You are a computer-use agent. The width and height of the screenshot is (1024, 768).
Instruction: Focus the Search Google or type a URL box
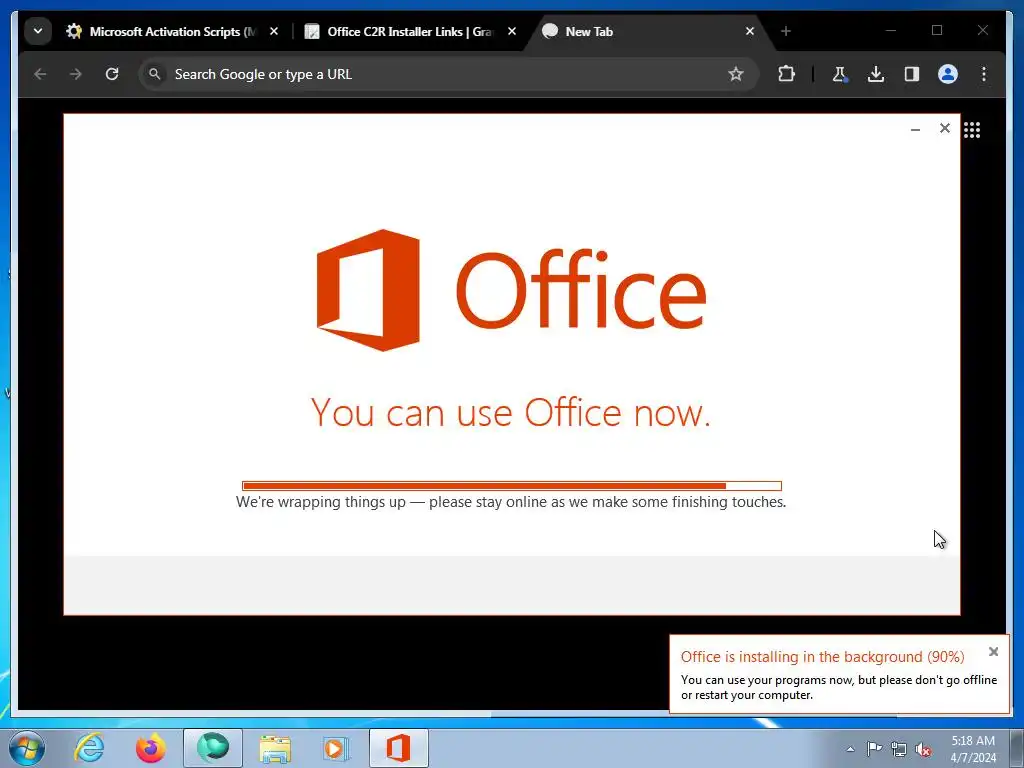coord(448,74)
